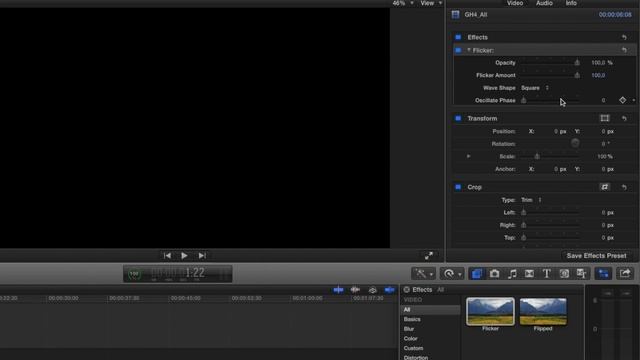Open the Titles browser T icon
This screenshot has height=360, width=640.
coord(547,273)
